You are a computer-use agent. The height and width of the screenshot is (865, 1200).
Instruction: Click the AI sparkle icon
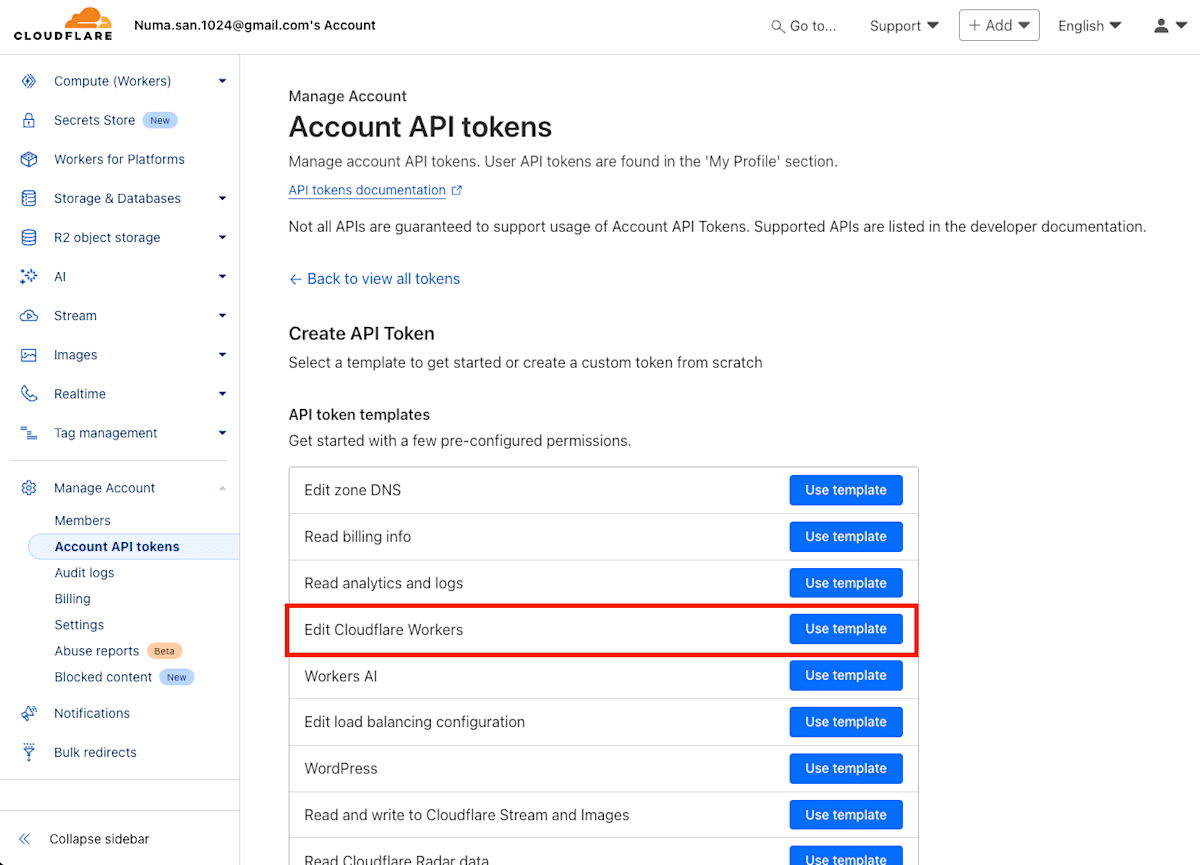pyautogui.click(x=29, y=276)
